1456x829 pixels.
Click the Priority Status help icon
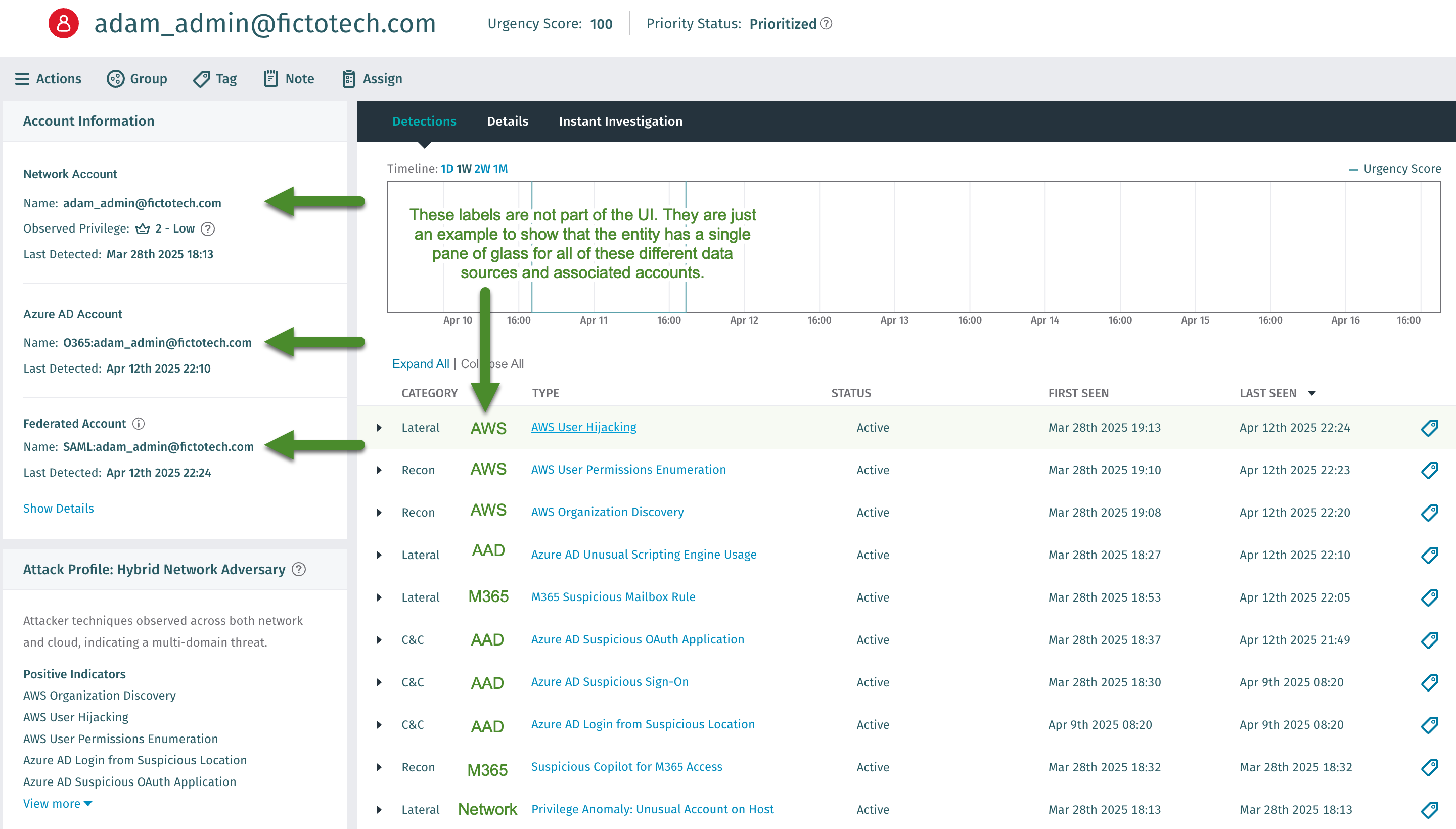click(x=827, y=23)
